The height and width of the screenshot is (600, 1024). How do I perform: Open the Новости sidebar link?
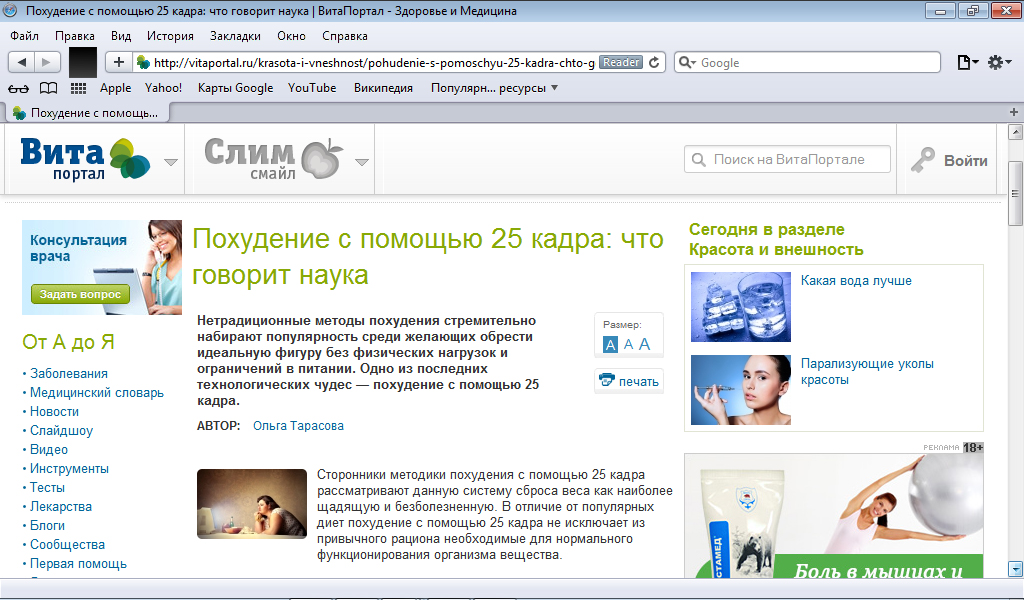tap(54, 411)
